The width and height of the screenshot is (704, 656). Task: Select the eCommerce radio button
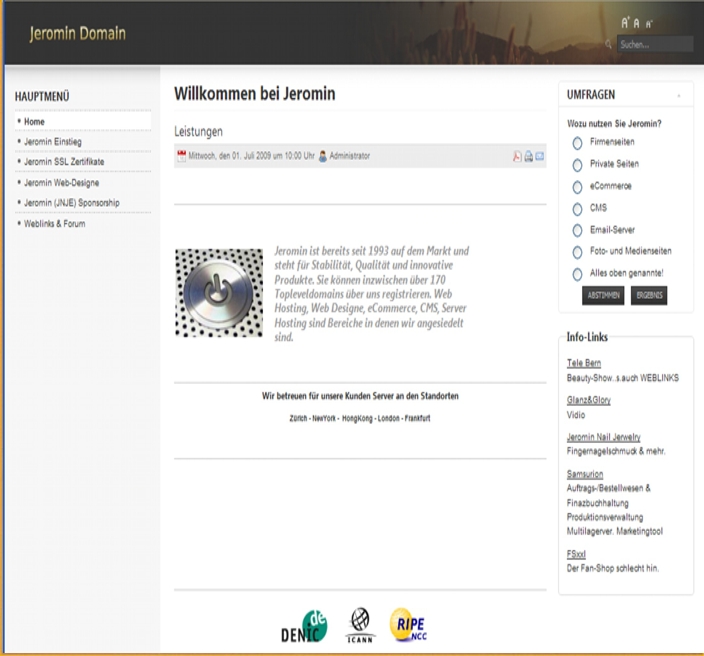click(x=577, y=187)
